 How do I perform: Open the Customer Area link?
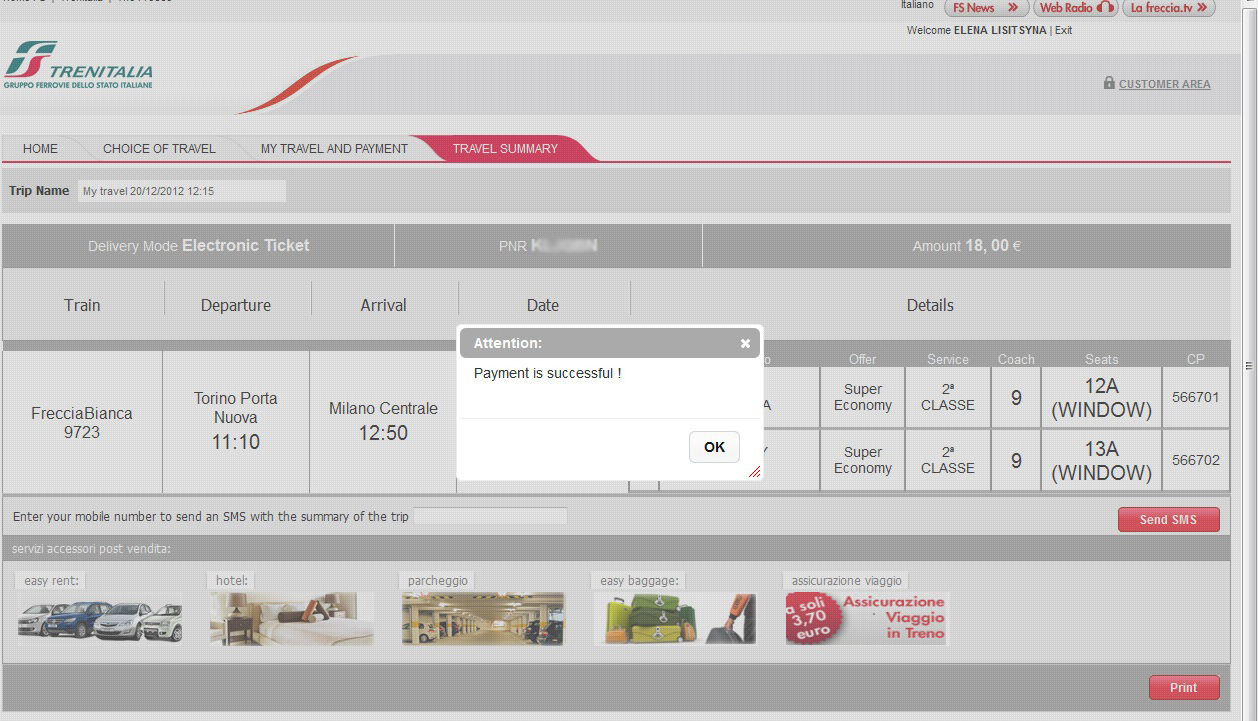1164,84
